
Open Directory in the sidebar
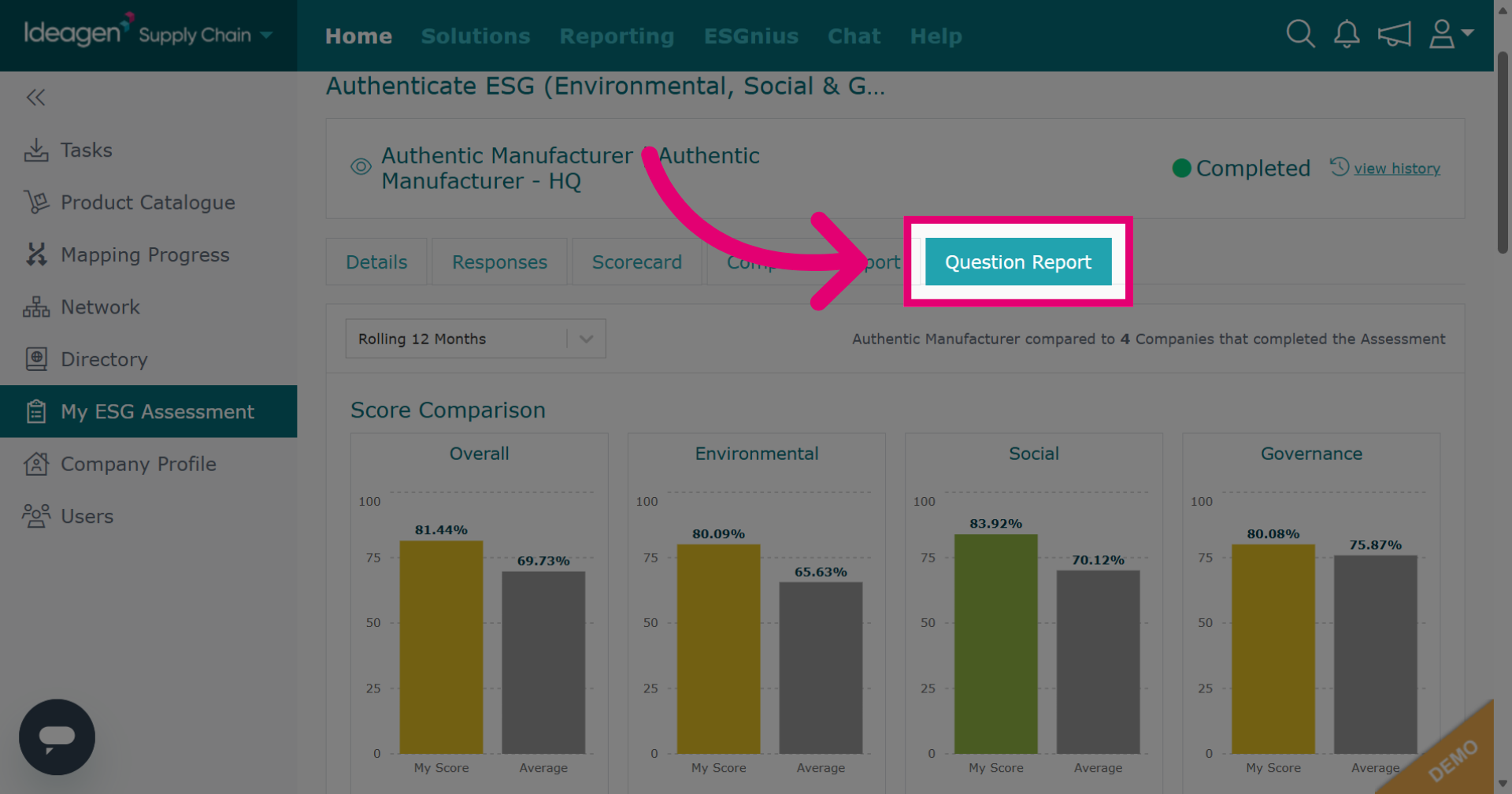coord(149,359)
